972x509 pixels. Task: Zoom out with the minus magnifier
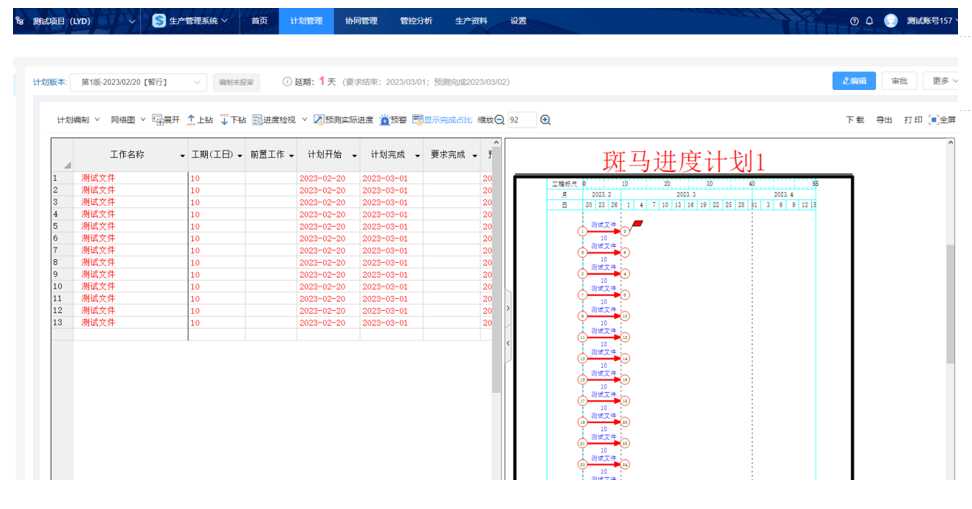[500, 120]
